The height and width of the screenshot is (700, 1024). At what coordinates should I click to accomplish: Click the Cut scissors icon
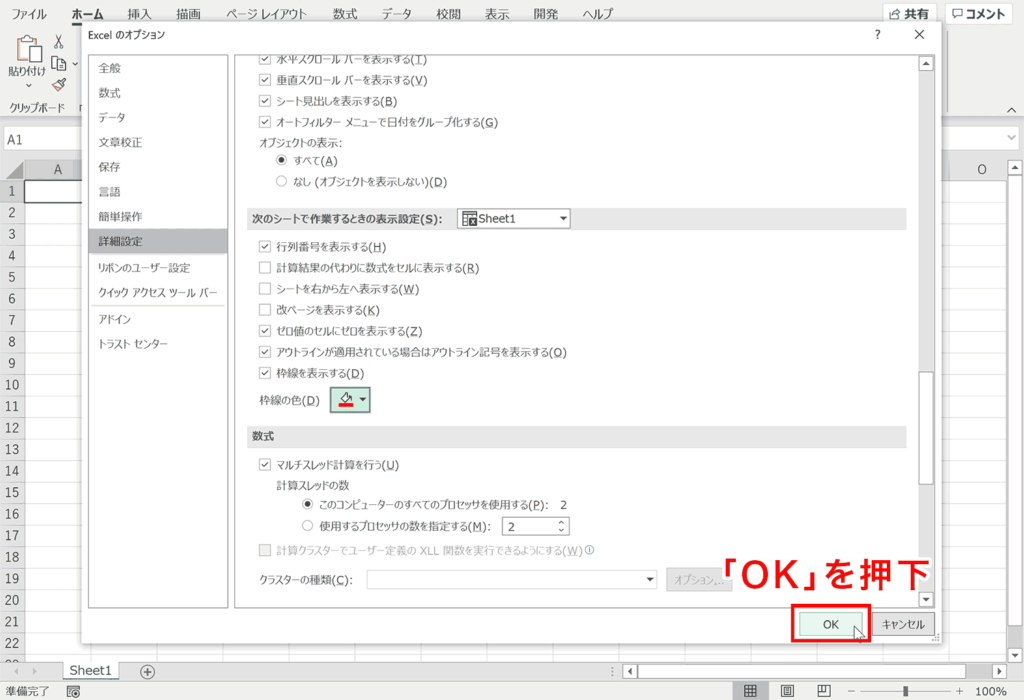coord(59,42)
